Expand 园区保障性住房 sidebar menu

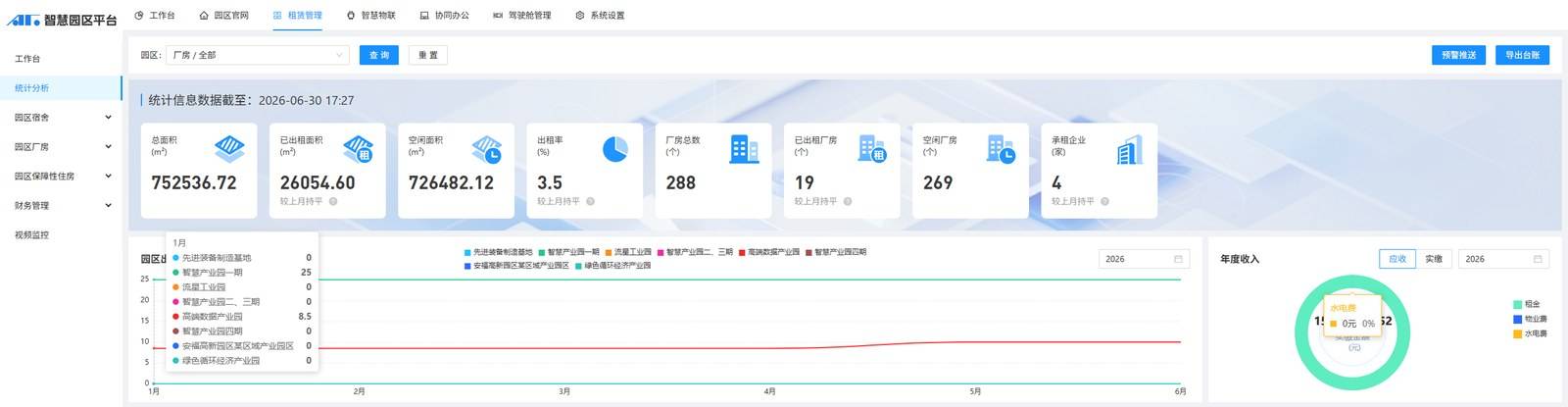point(61,176)
